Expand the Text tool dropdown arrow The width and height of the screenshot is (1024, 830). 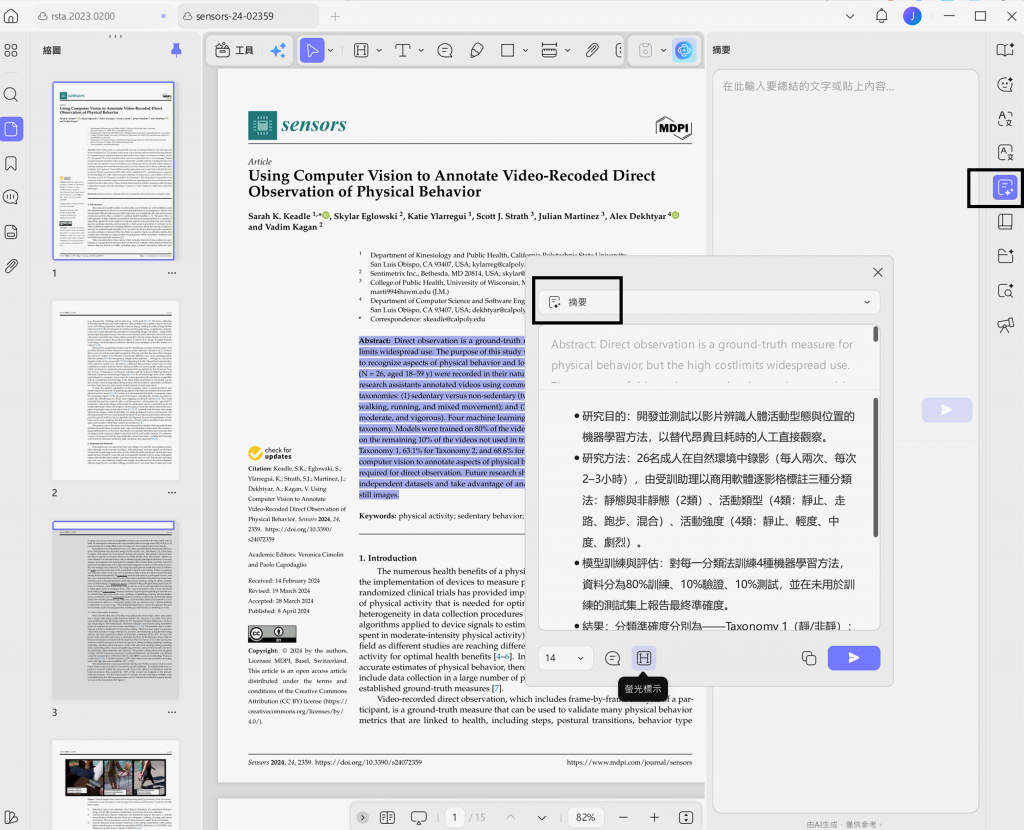point(421,50)
